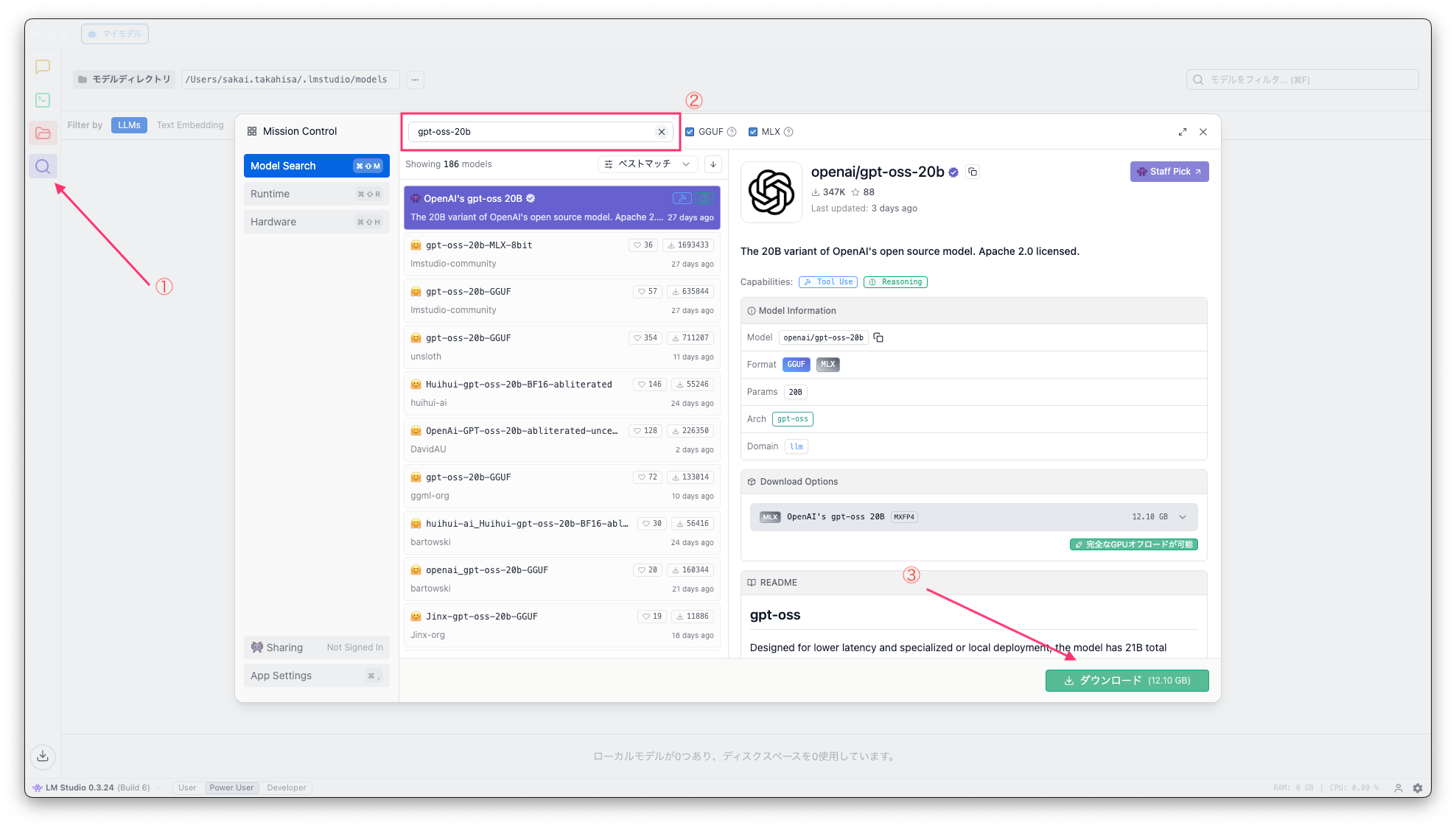The width and height of the screenshot is (1456, 828).
Task: Click the gpt-oss architecture tag
Action: click(x=792, y=419)
